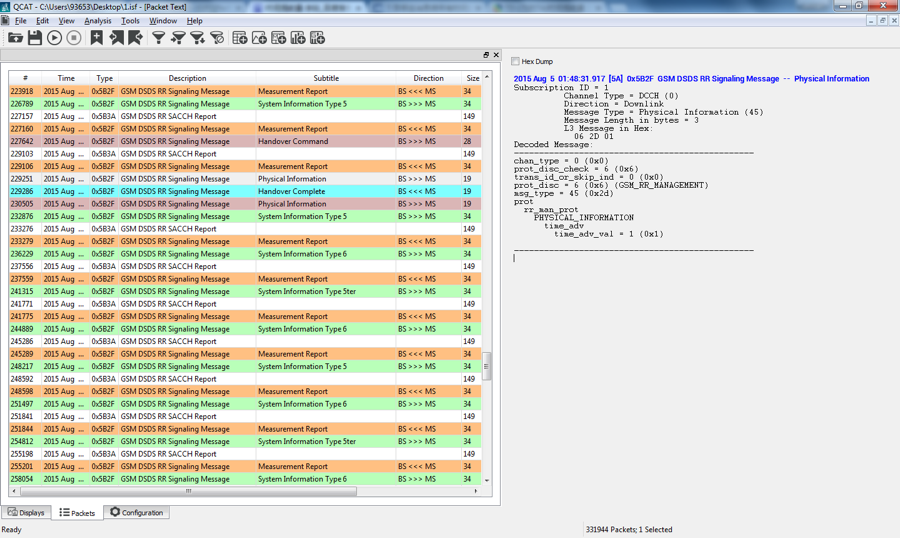Switch to the Configuration tab
900x538 pixels.
point(137,512)
